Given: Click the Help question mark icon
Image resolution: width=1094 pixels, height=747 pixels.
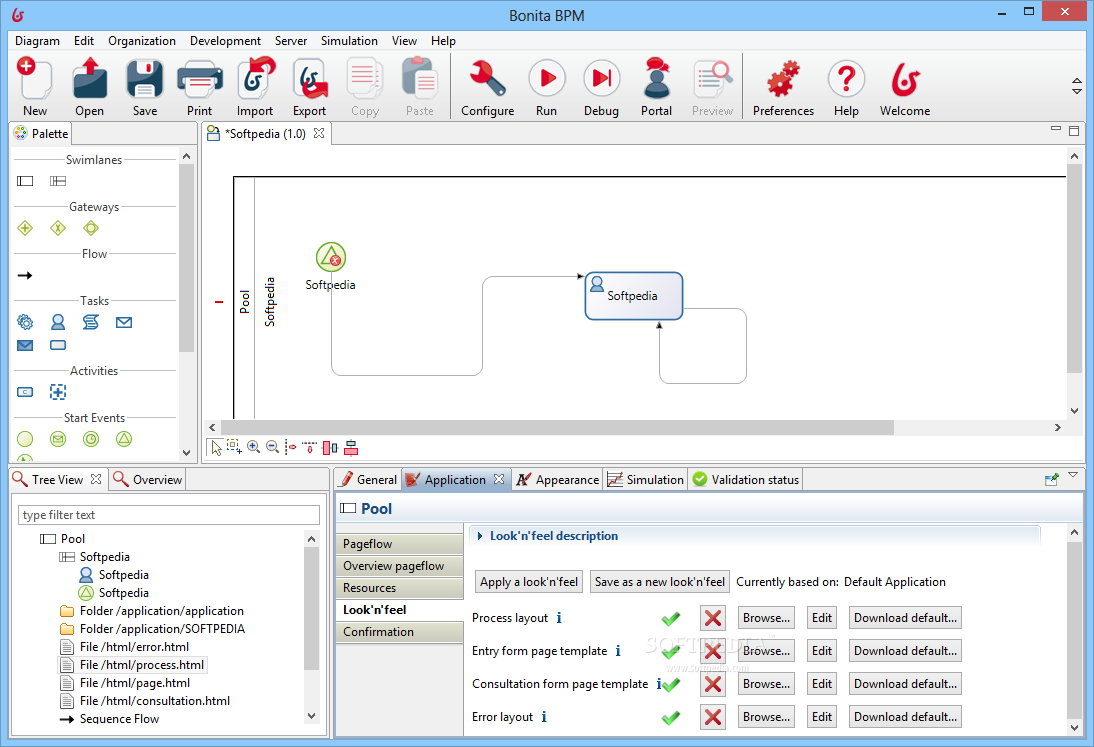Looking at the screenshot, I should pos(846,78).
